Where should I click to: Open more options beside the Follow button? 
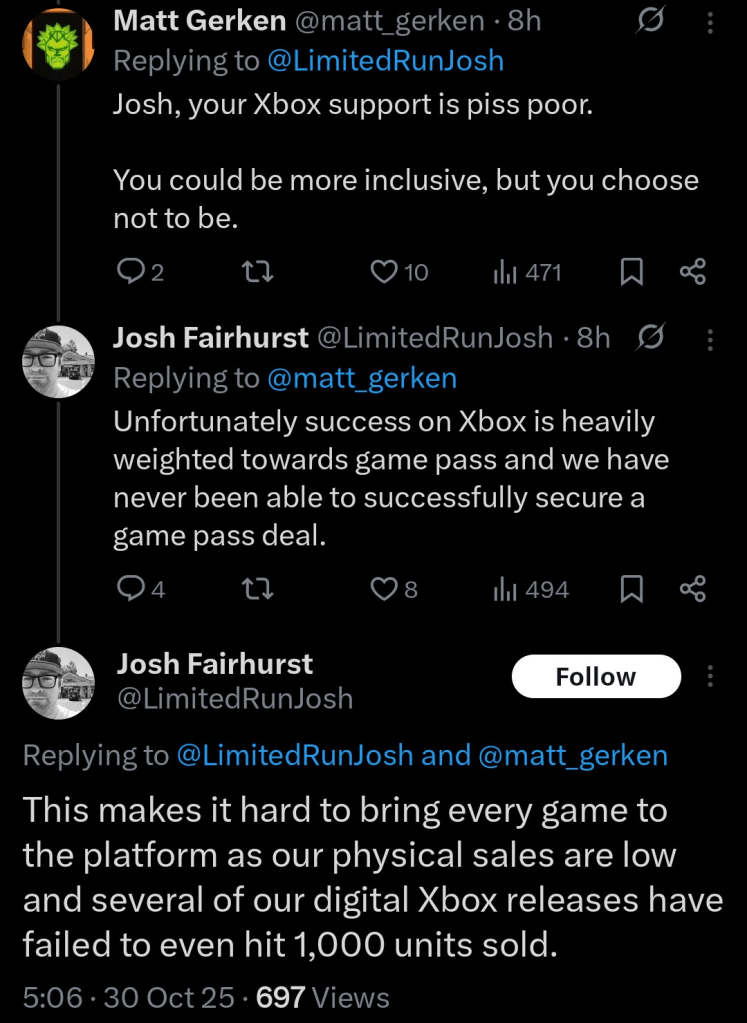[x=710, y=677]
